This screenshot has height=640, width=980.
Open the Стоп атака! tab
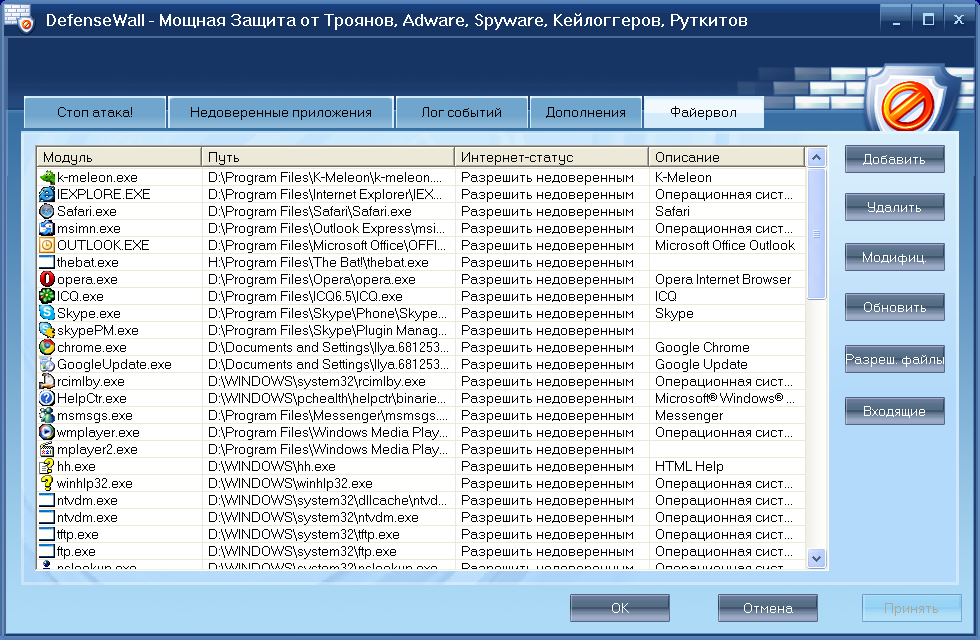pos(95,112)
